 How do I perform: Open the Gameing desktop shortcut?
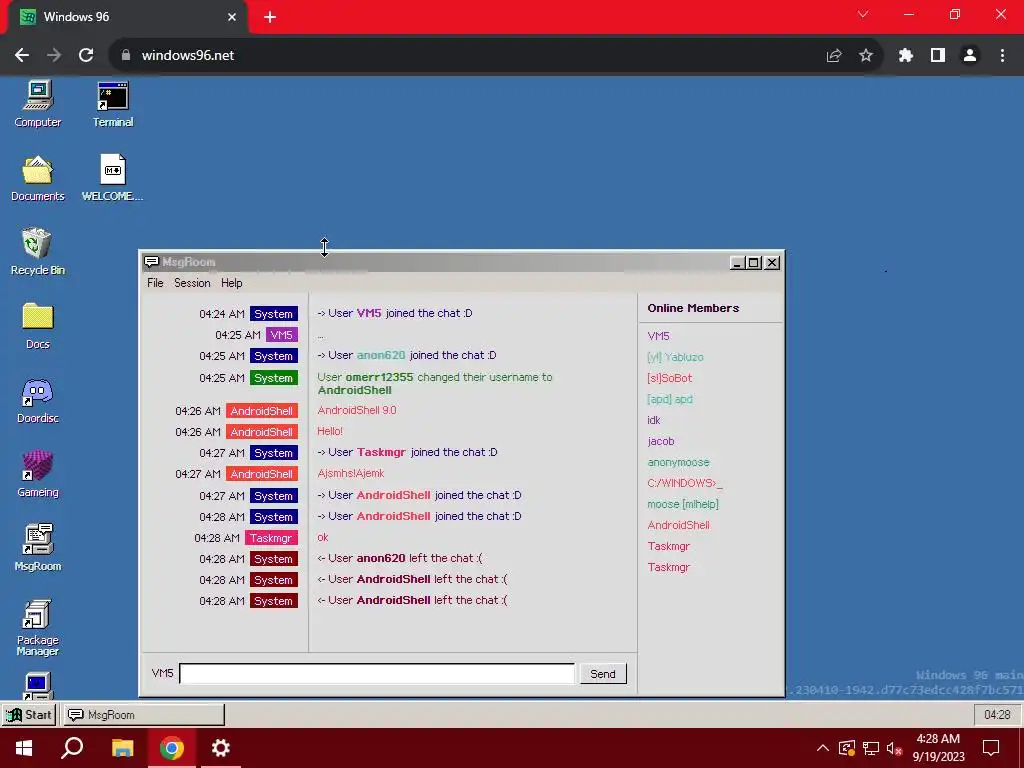(38, 474)
